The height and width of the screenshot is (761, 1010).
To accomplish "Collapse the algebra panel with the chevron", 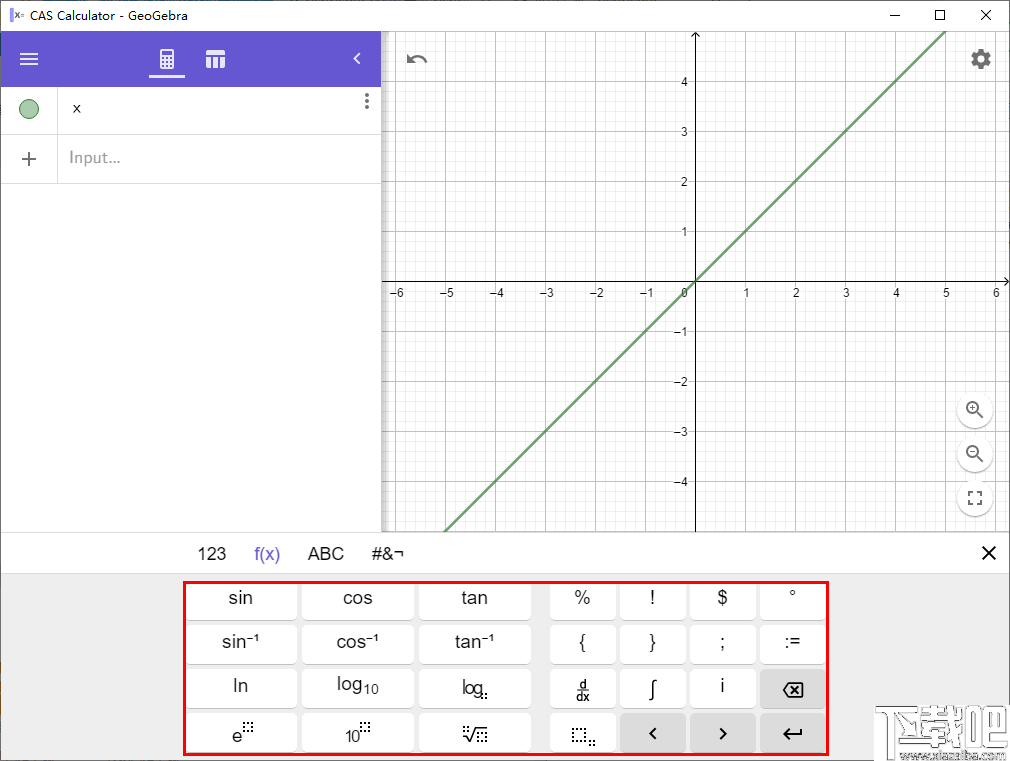I will [x=357, y=58].
